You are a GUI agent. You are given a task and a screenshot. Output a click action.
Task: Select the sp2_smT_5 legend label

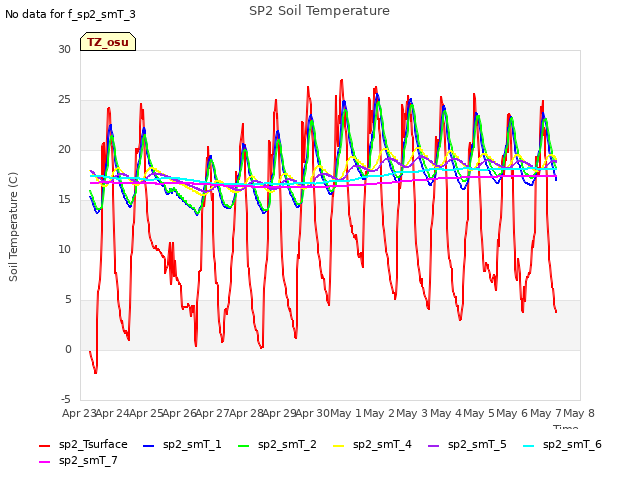(x=477, y=444)
